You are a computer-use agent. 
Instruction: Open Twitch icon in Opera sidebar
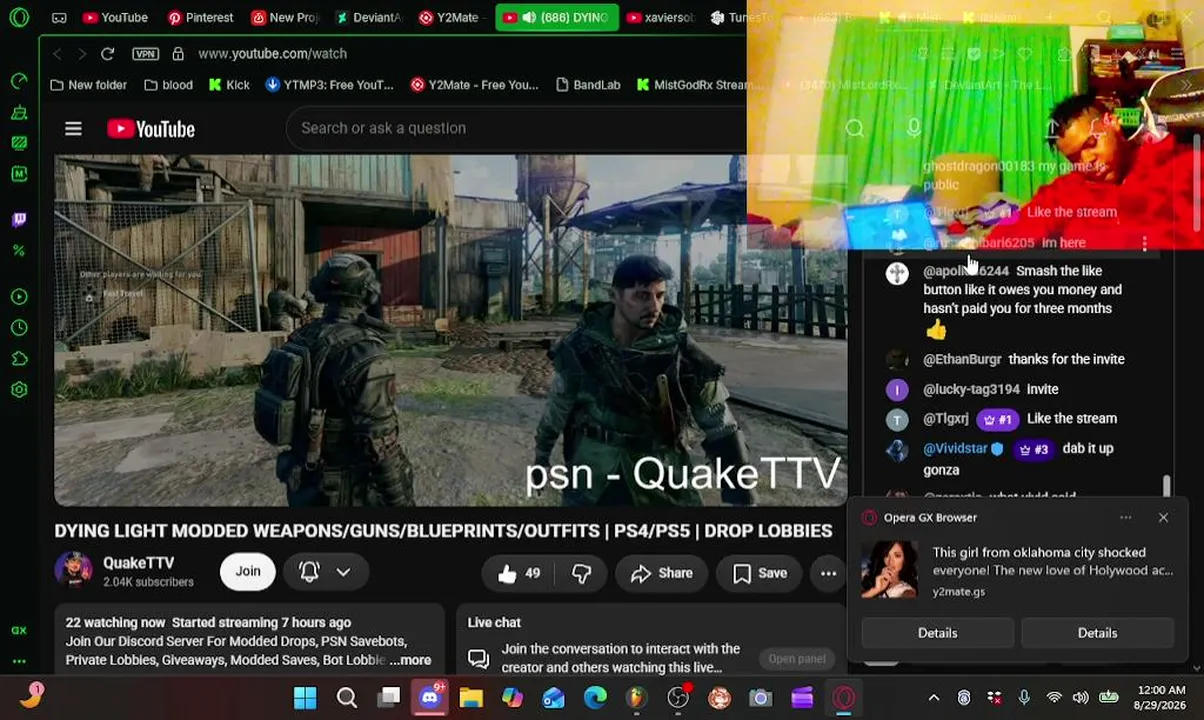(19, 219)
